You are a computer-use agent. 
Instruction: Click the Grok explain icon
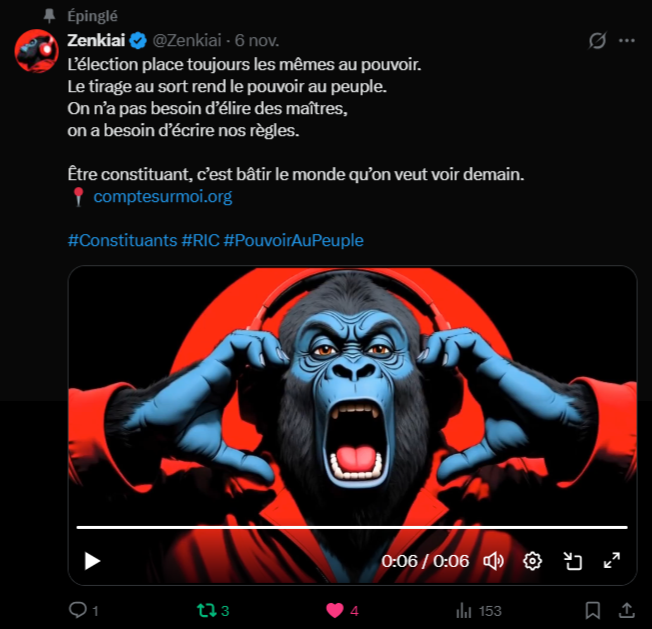coord(598,41)
